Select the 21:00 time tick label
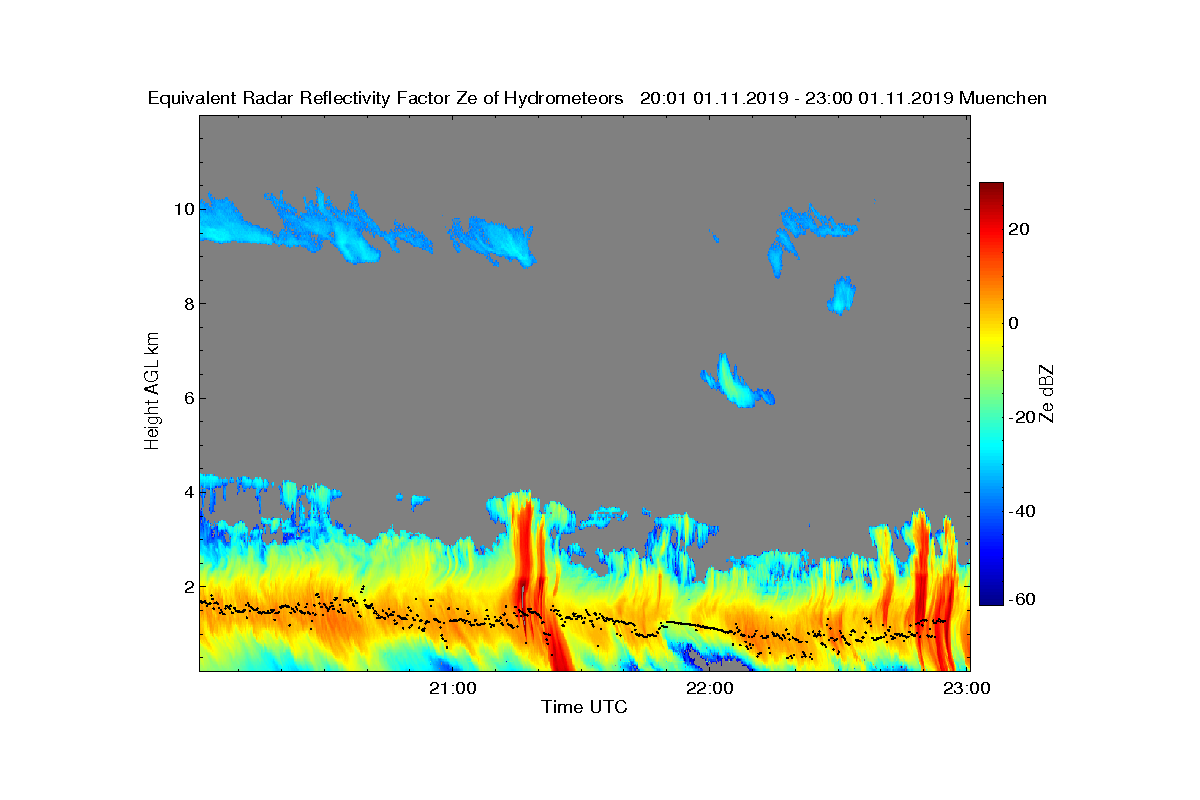1200x800 pixels. pos(453,688)
